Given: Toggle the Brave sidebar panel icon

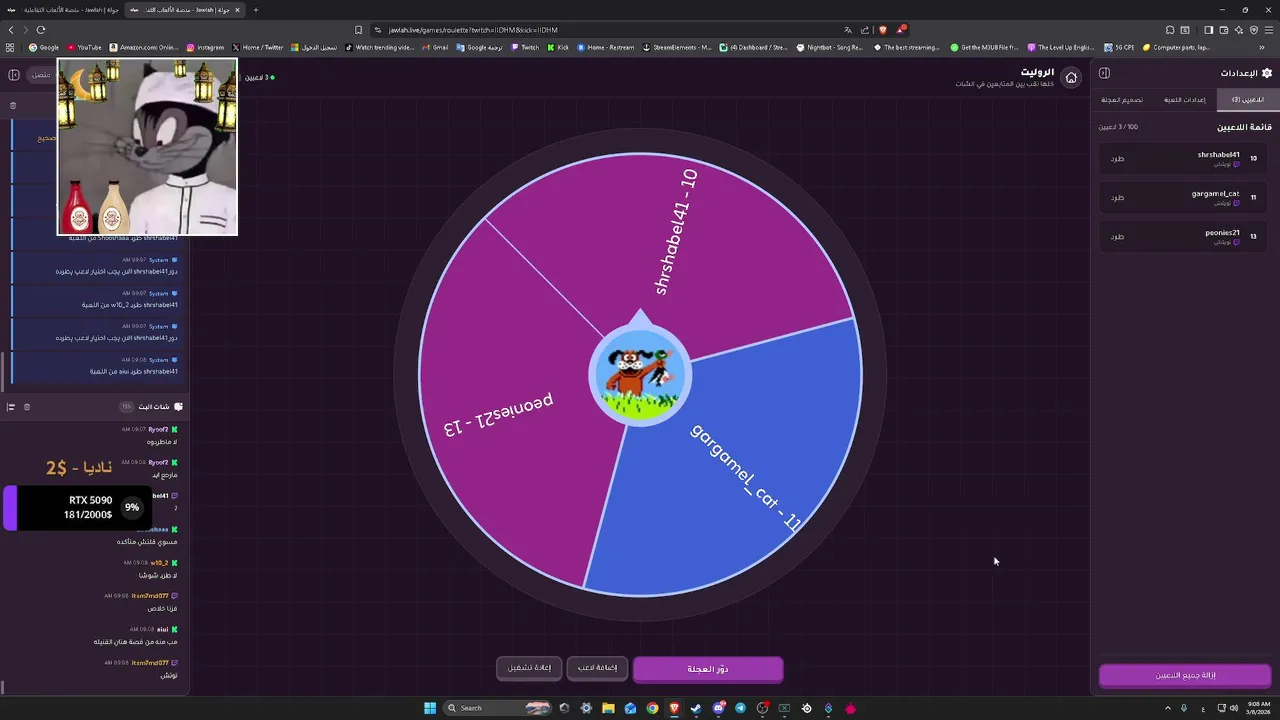Looking at the screenshot, I should click(x=1208, y=30).
